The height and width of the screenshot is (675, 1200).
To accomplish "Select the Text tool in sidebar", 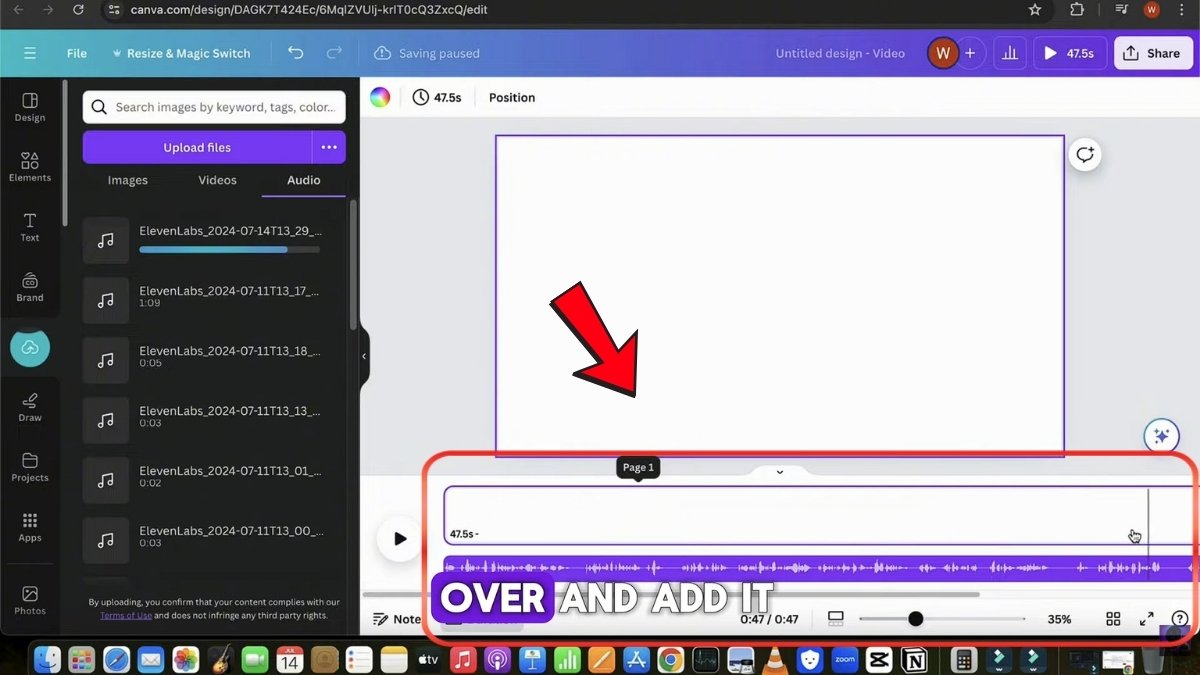I will 30,227.
